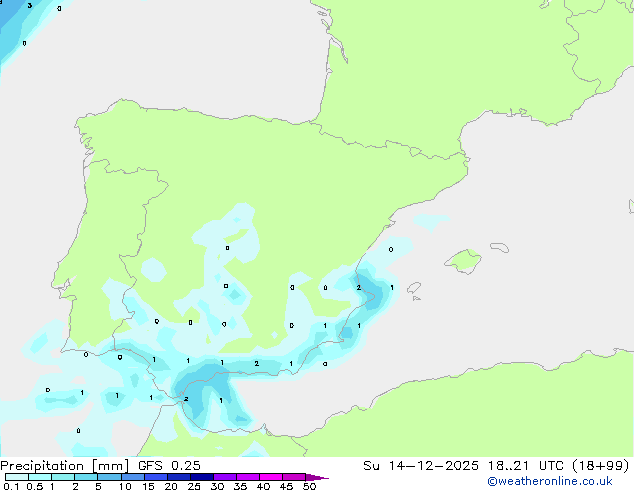The height and width of the screenshot is (490, 634).
Task: Click the '20' legend scale label
Action: tap(171, 486)
